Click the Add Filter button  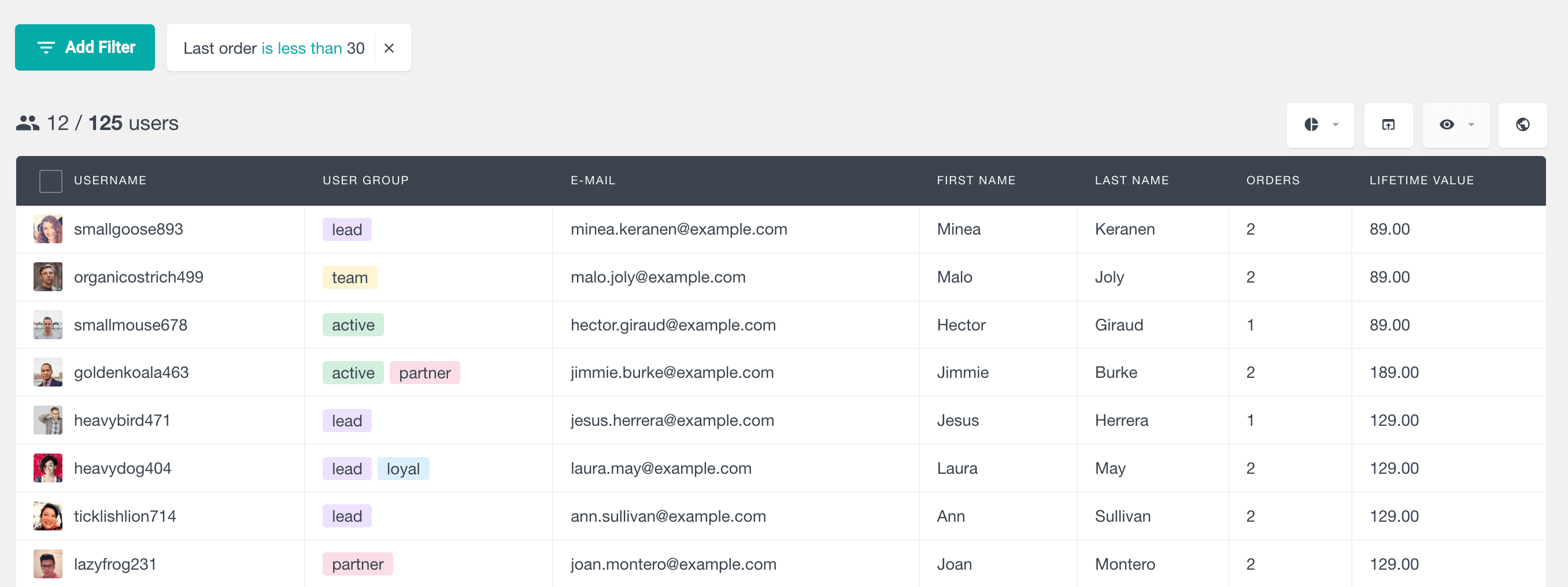coord(84,47)
